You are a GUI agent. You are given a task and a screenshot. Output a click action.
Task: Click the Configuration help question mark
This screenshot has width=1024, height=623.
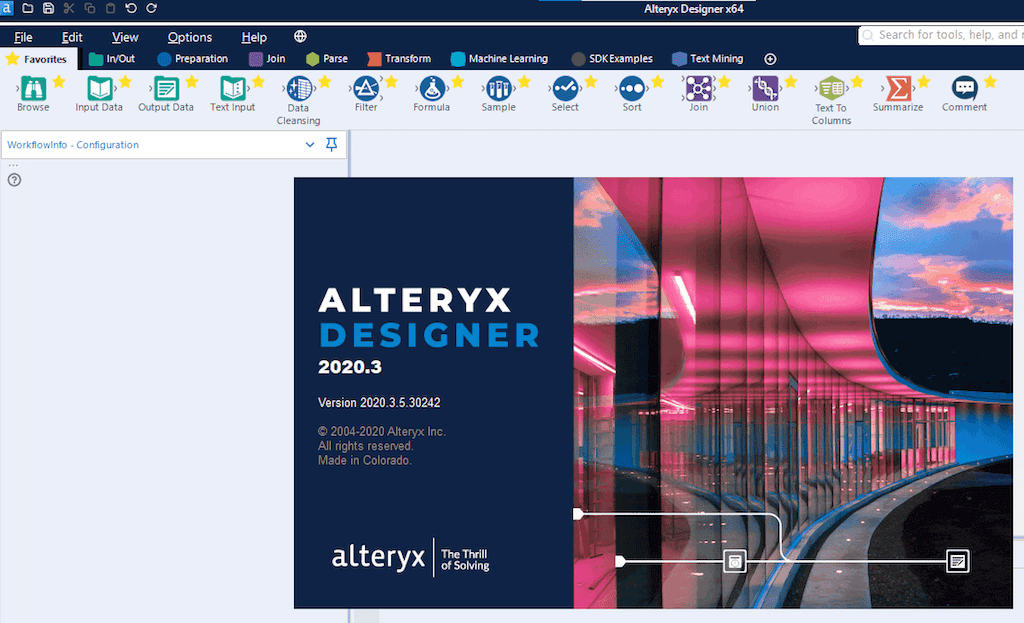point(14,180)
